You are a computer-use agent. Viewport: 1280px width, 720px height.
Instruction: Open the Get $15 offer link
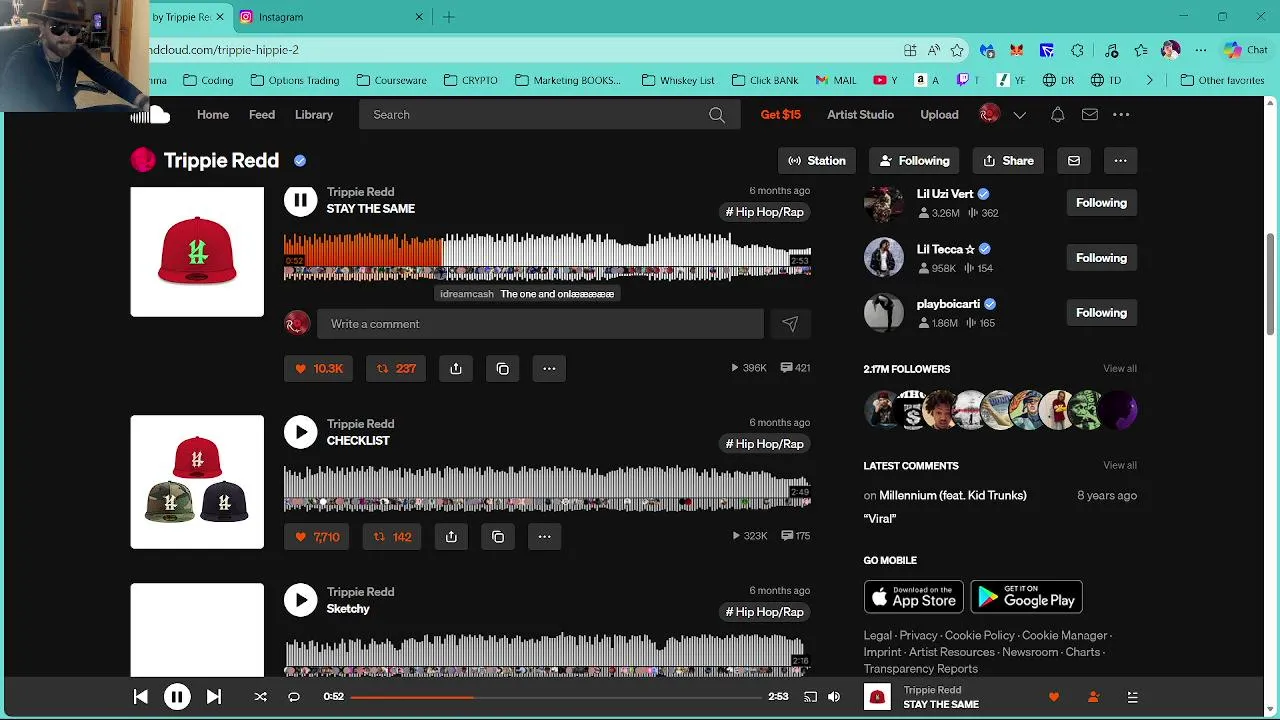coord(781,115)
